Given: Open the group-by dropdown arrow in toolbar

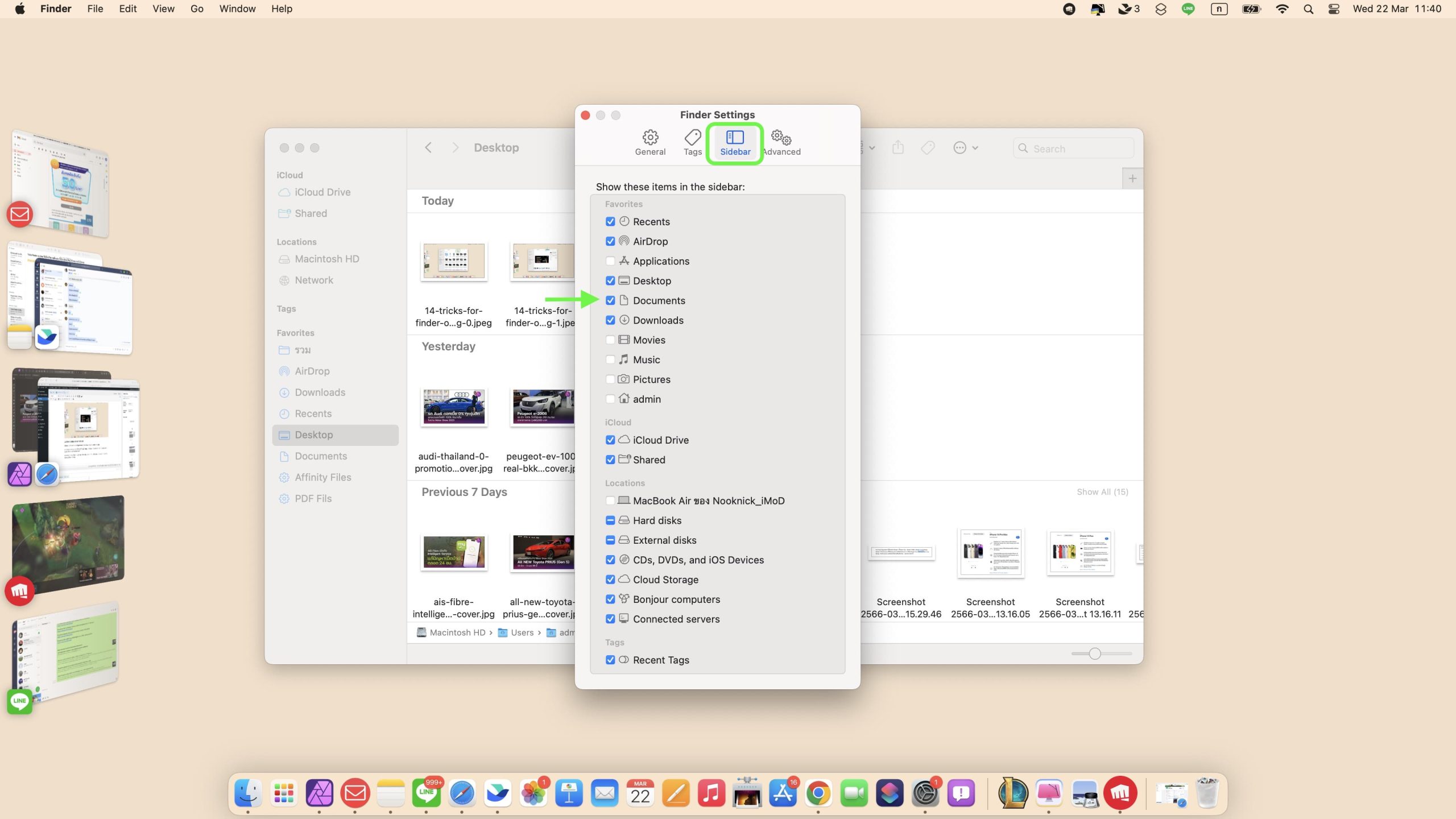Looking at the screenshot, I should (871, 148).
